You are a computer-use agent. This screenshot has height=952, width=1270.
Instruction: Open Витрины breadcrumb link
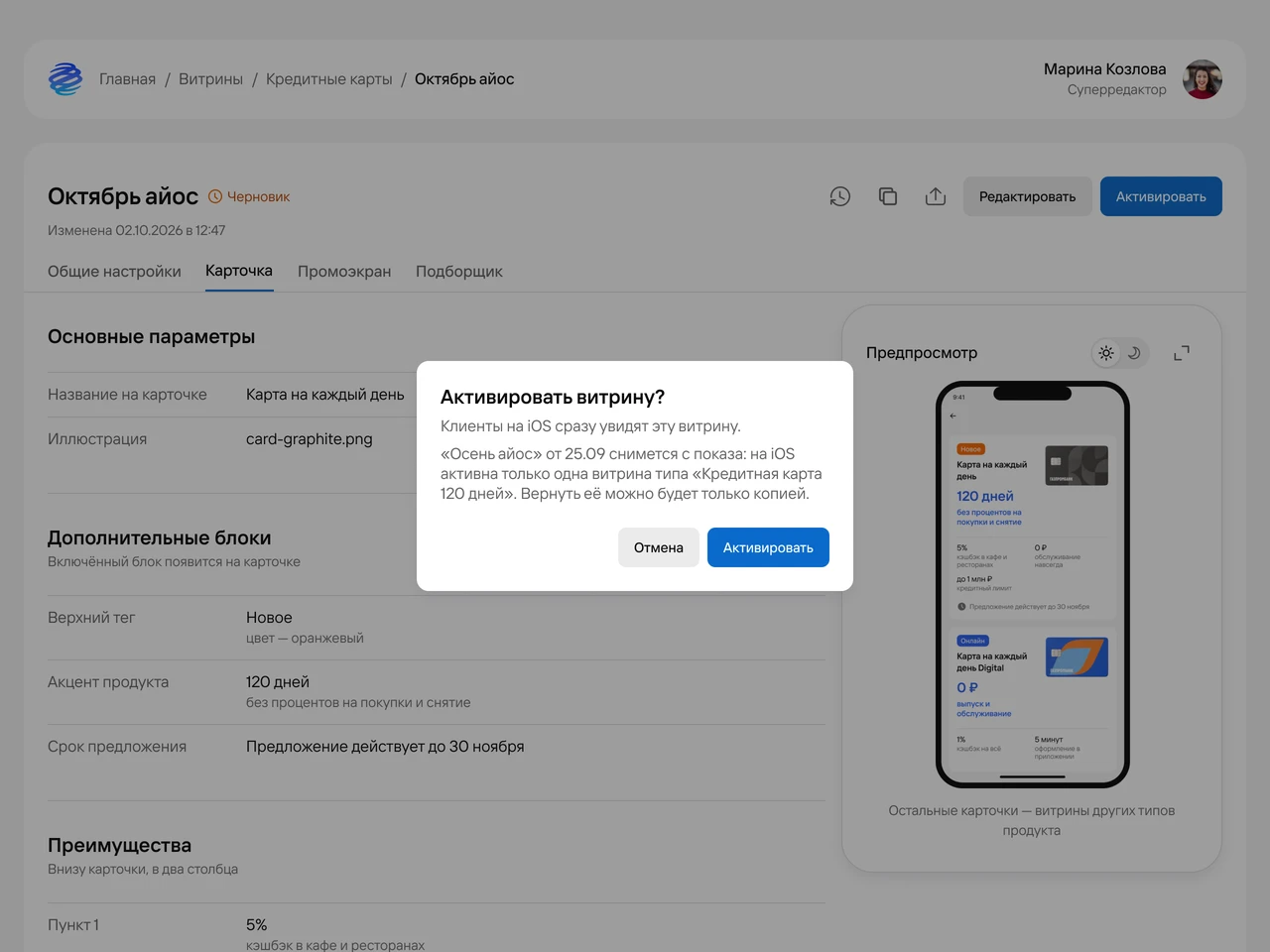coord(210,79)
